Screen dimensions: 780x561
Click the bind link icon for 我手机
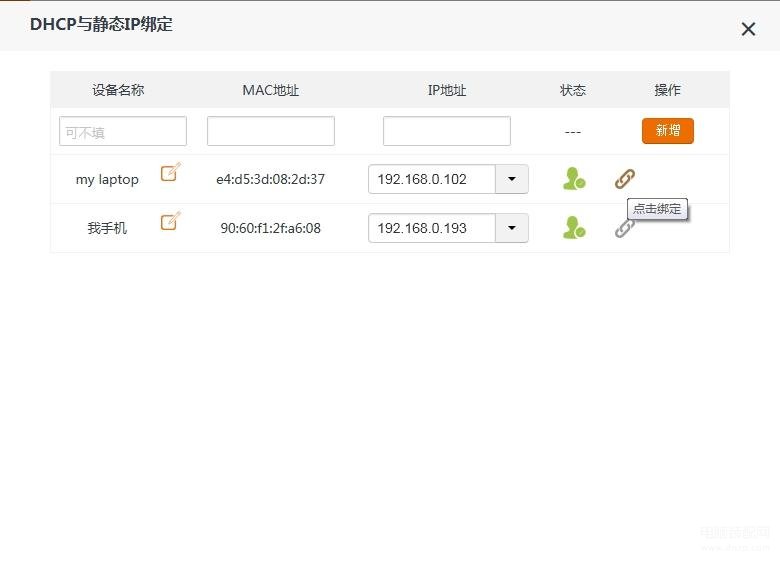[624, 229]
